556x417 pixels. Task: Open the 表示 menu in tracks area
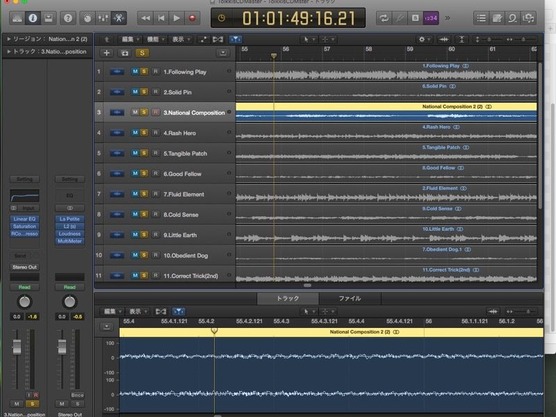click(181, 39)
